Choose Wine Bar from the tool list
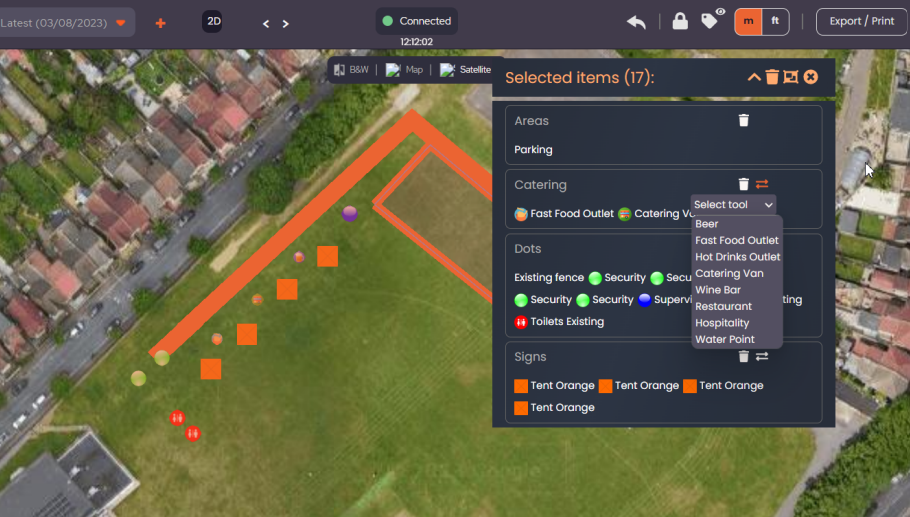 (x=717, y=290)
